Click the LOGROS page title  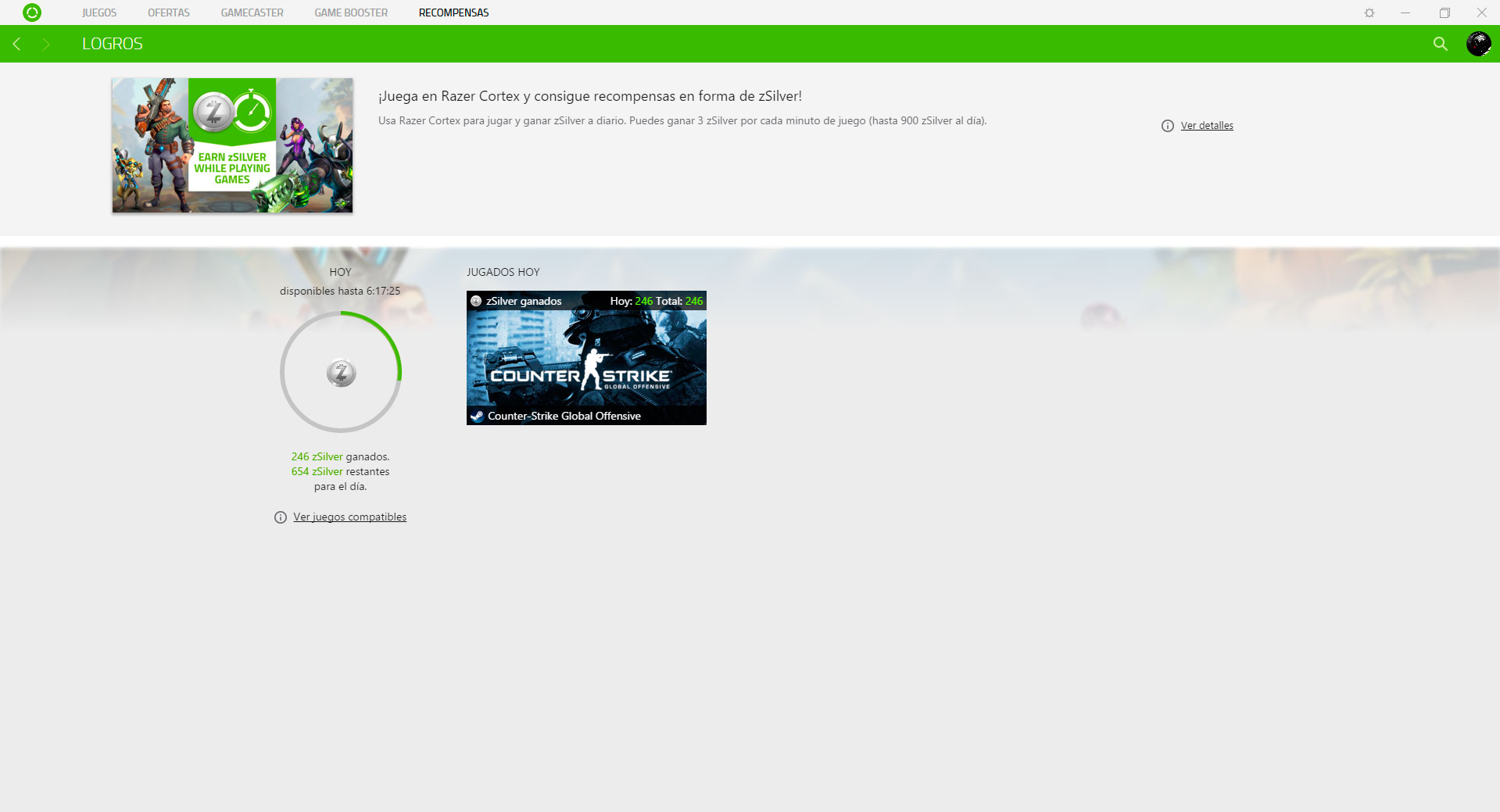click(113, 44)
